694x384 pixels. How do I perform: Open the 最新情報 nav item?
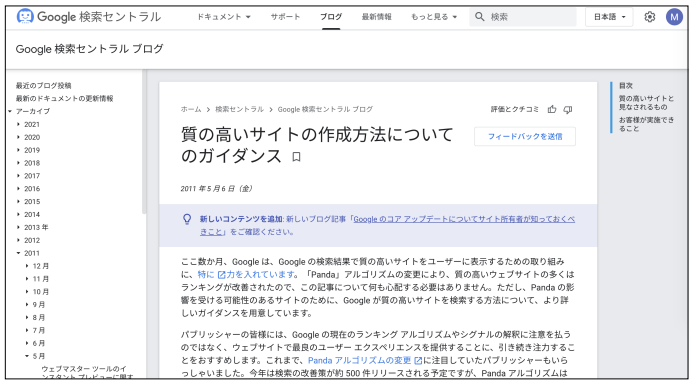(x=377, y=17)
